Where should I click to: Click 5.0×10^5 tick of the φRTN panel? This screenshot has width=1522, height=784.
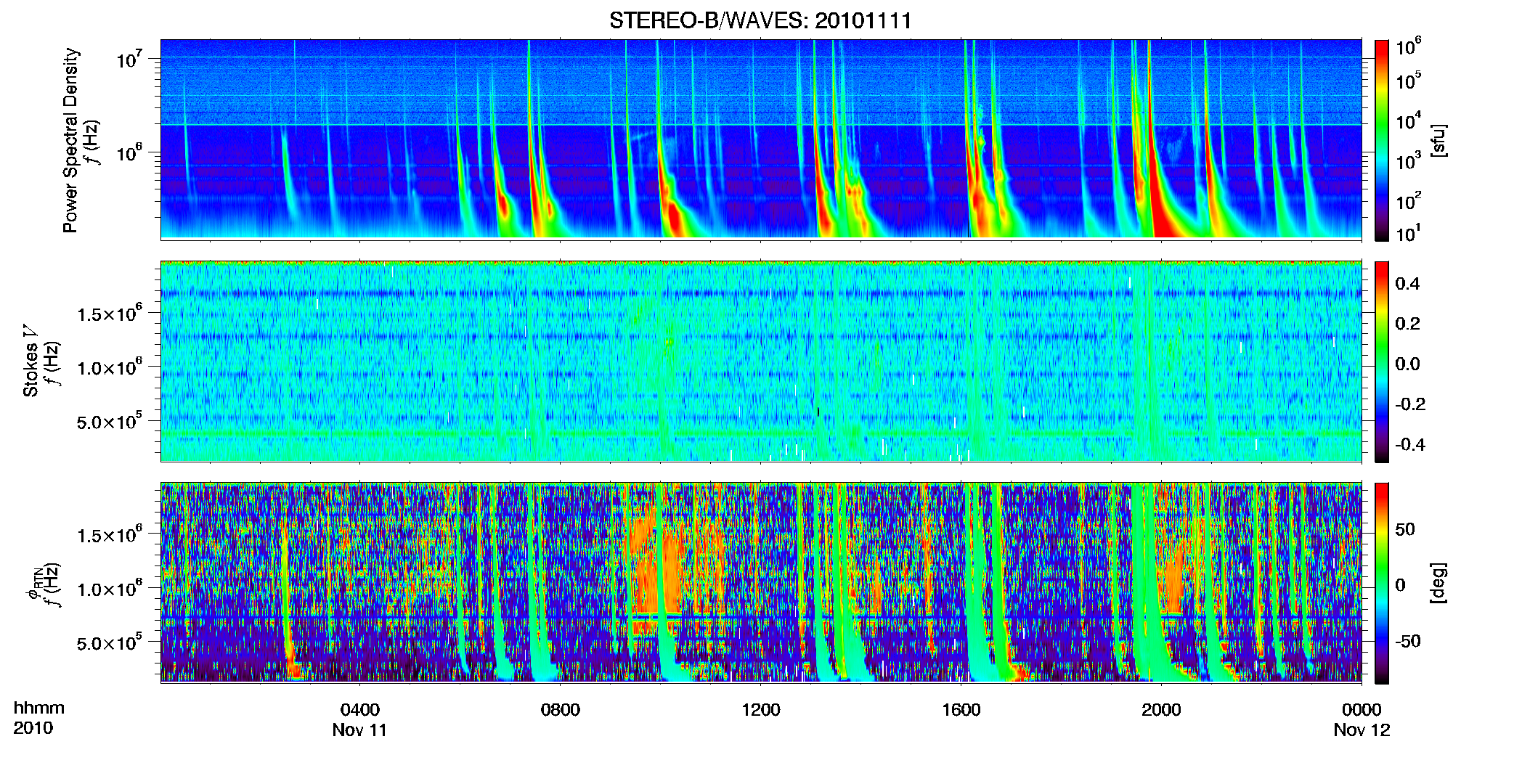(x=109, y=642)
